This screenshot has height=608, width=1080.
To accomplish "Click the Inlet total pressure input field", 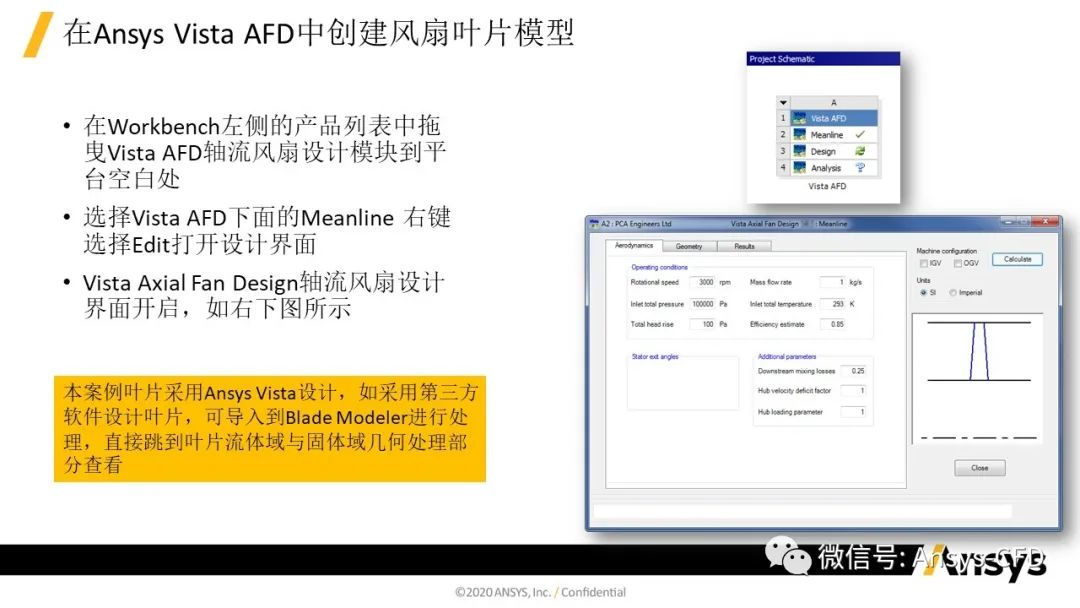I will click(703, 304).
